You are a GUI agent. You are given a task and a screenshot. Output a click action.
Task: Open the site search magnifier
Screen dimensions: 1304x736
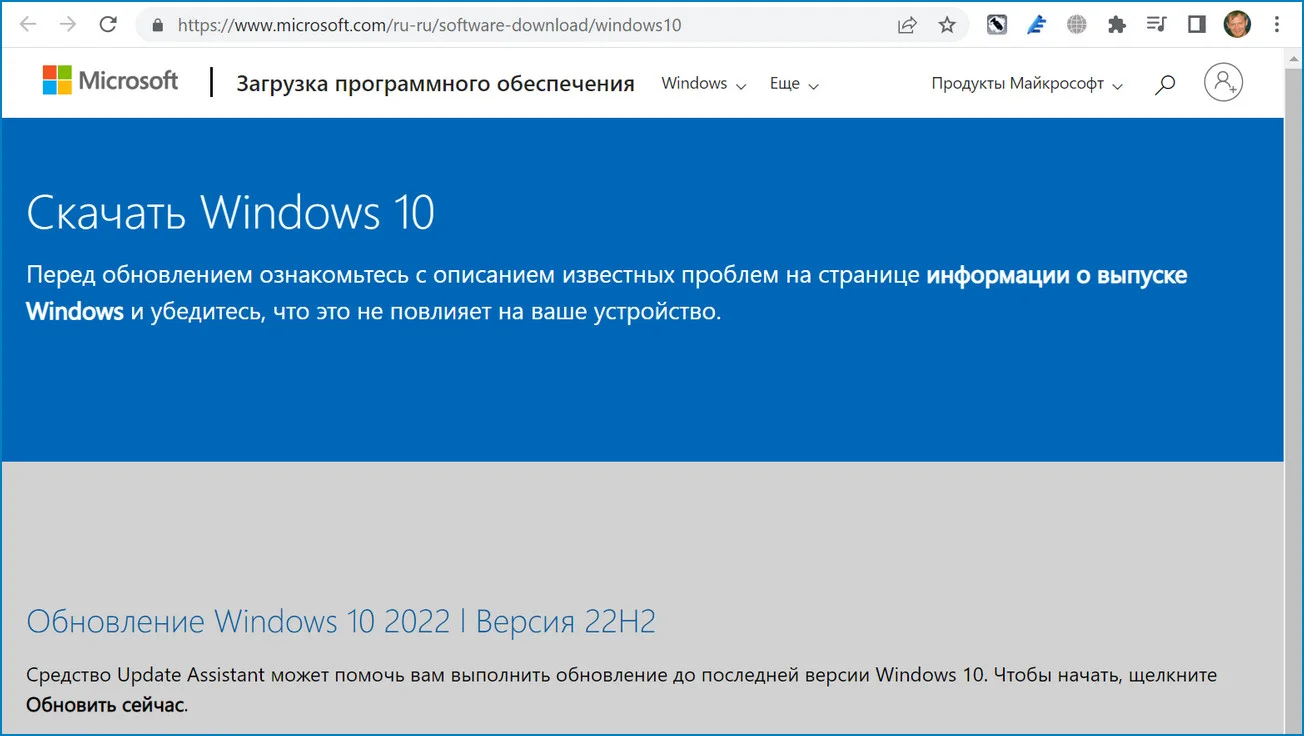point(1164,85)
